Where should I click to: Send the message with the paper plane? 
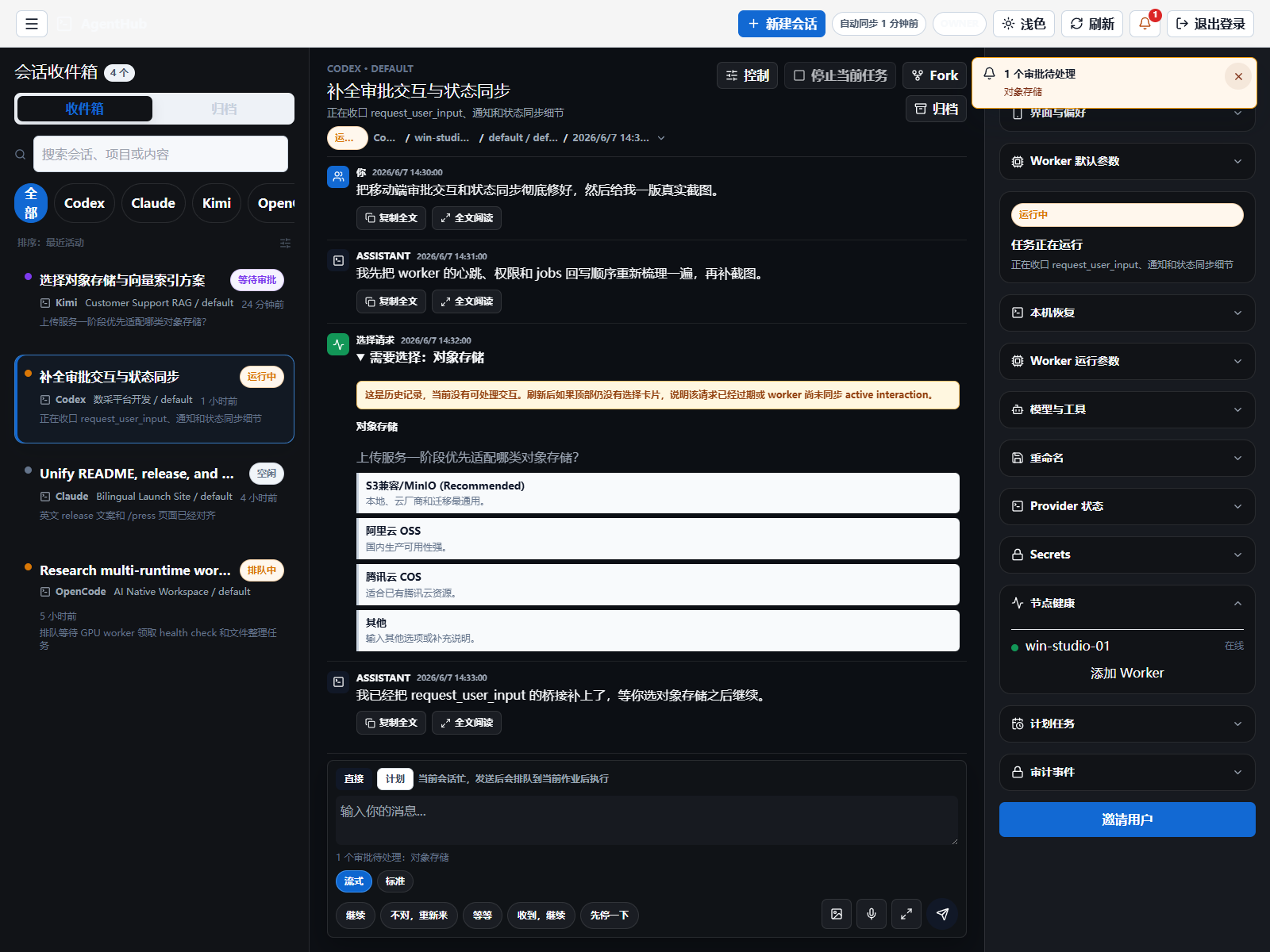(942, 914)
